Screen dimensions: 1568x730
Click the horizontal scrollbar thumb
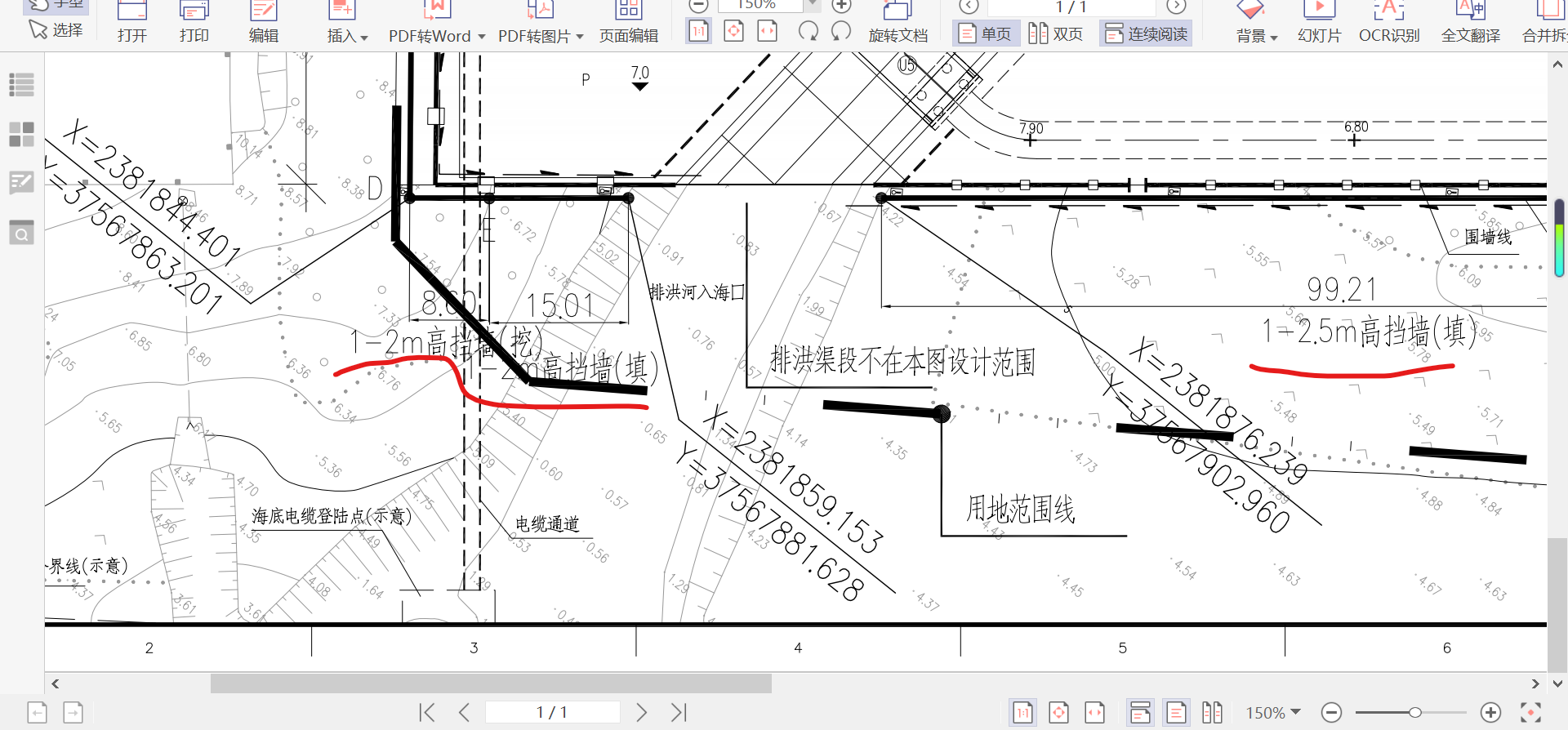[491, 683]
